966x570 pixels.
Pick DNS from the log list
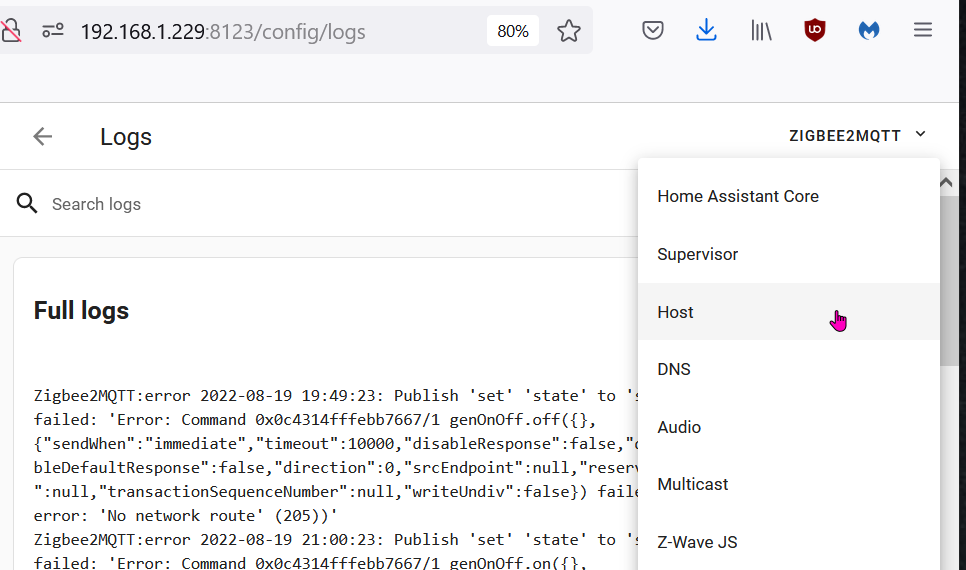[x=674, y=369]
